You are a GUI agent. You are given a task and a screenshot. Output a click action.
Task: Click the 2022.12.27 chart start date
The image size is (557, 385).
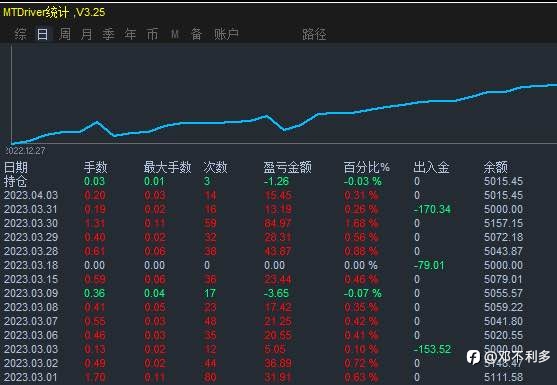point(25,151)
